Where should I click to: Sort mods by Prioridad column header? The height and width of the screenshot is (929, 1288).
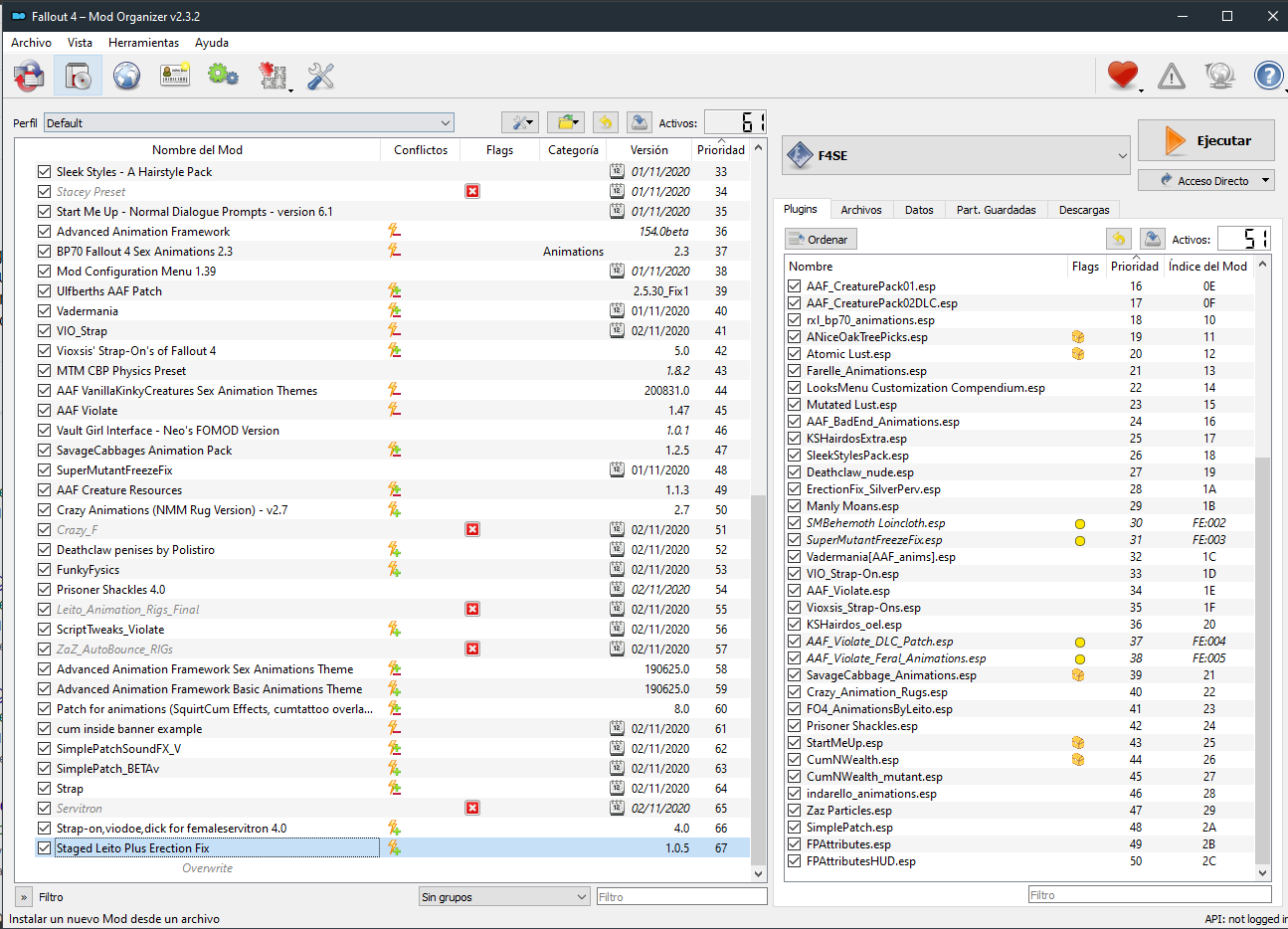(721, 149)
